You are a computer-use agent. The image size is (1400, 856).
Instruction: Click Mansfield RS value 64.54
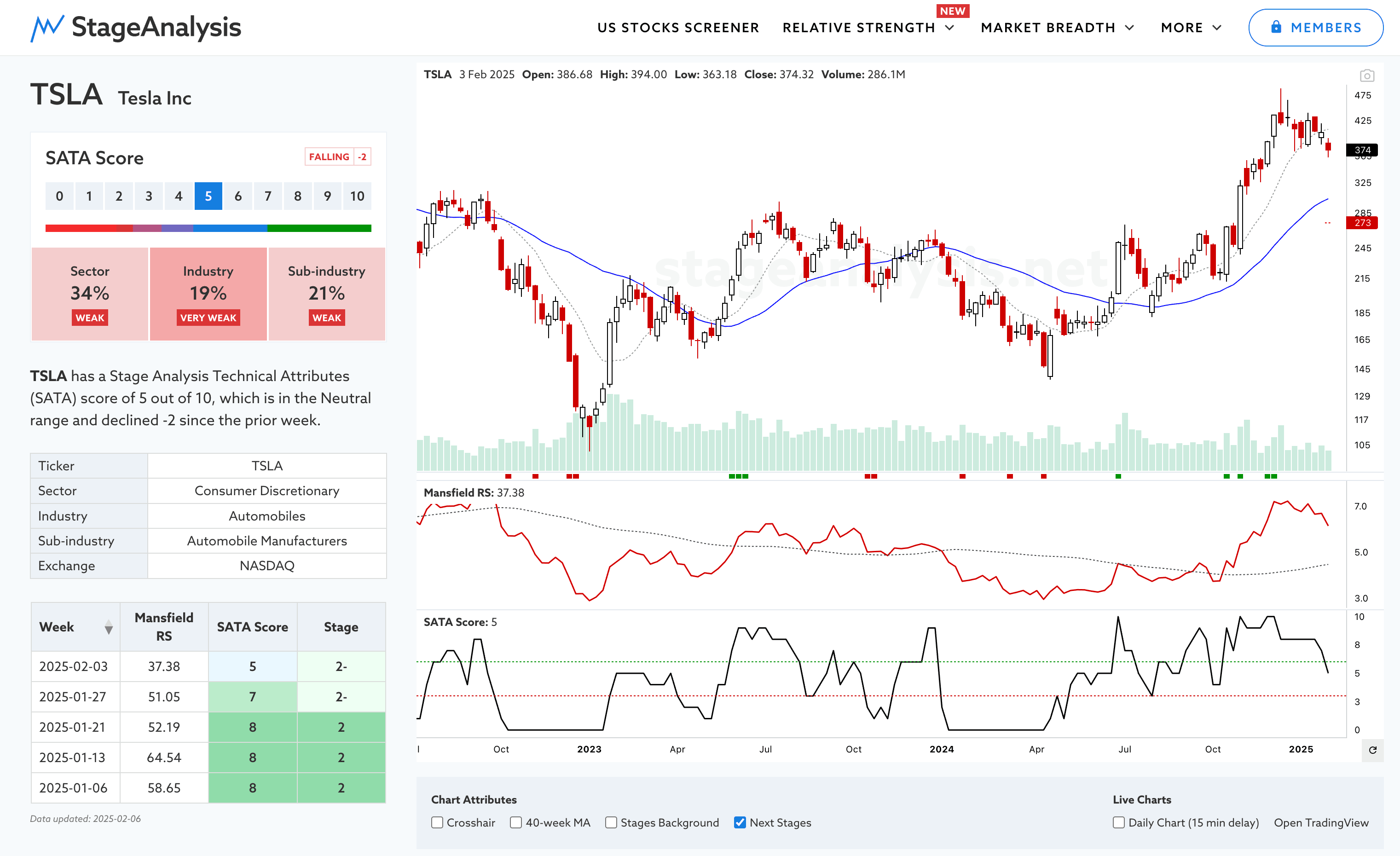(164, 758)
